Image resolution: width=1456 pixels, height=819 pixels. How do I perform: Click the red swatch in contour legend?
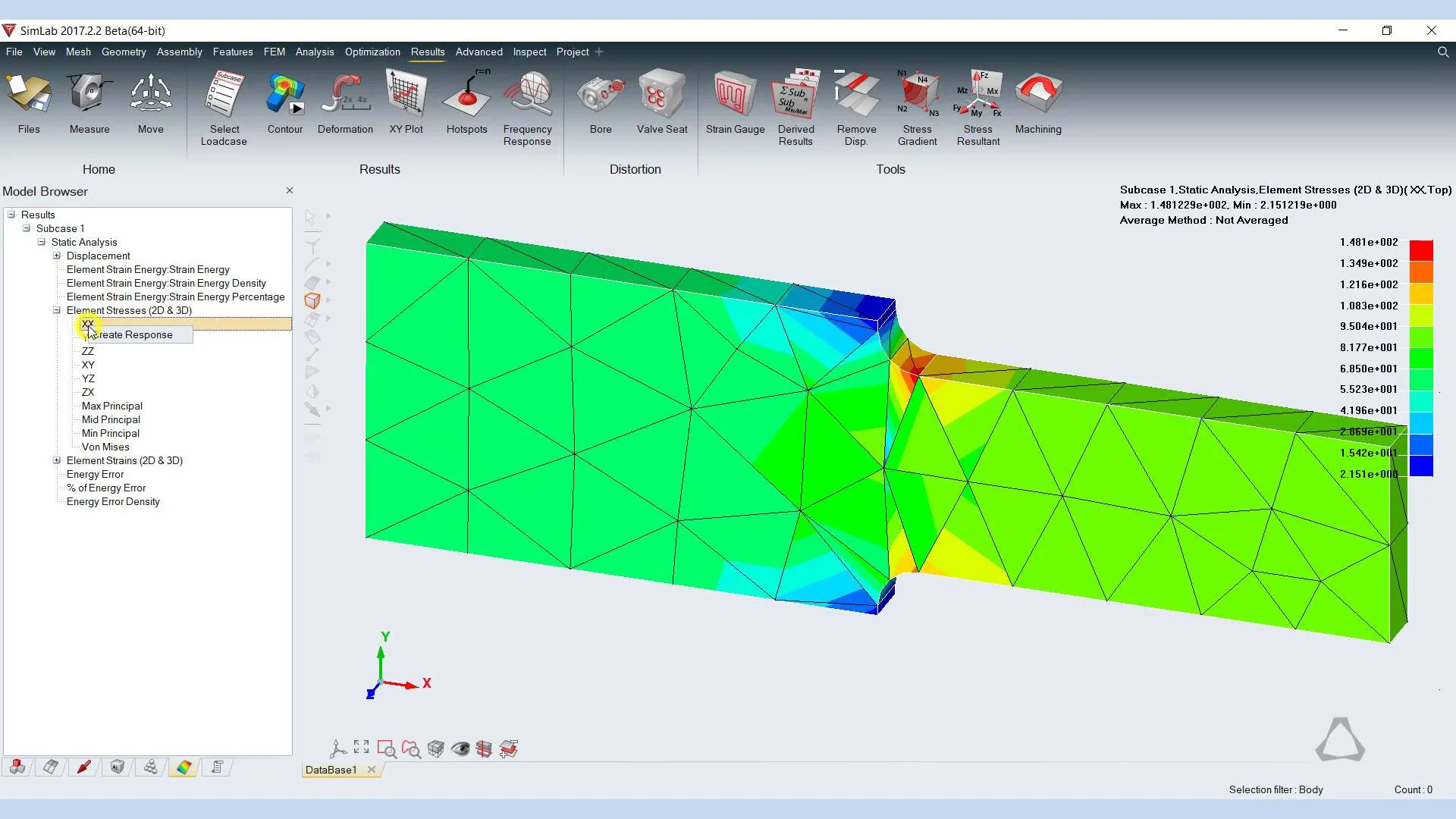coord(1420,249)
